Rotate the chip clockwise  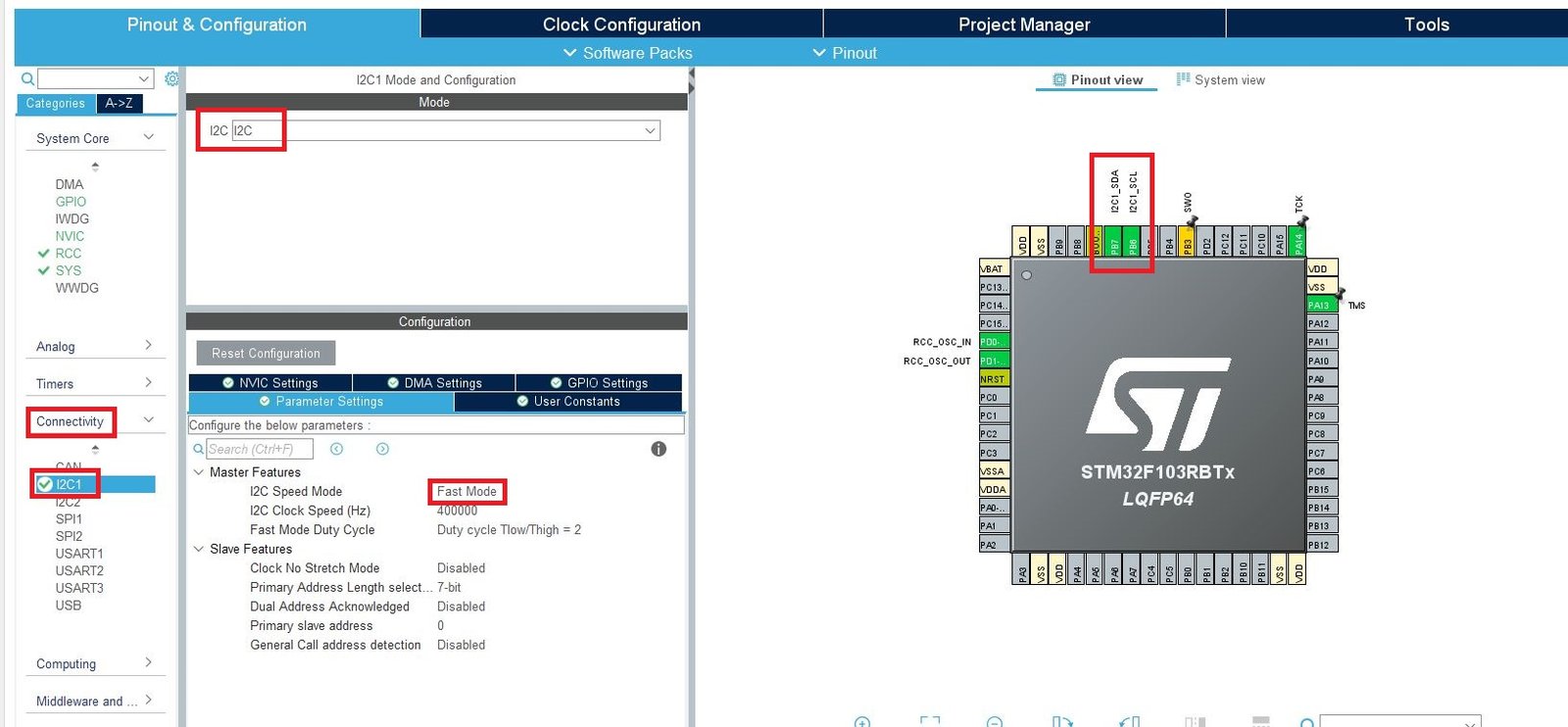tap(1062, 722)
